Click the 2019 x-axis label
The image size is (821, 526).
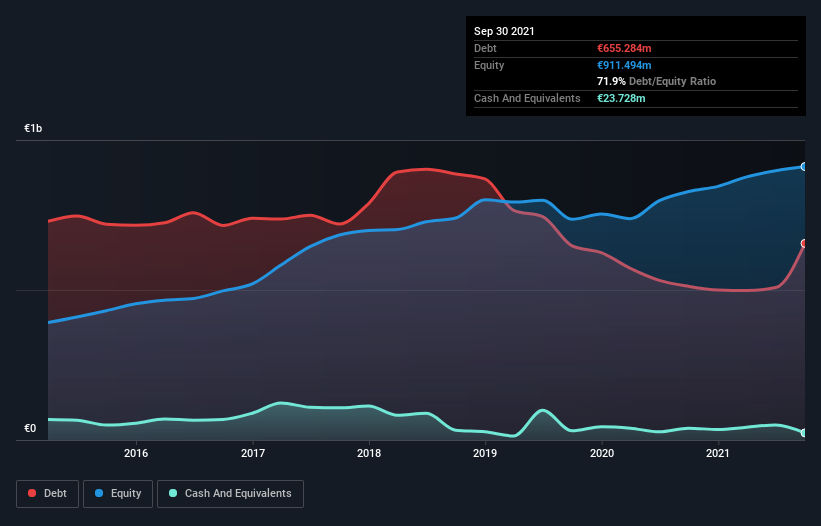(485, 453)
